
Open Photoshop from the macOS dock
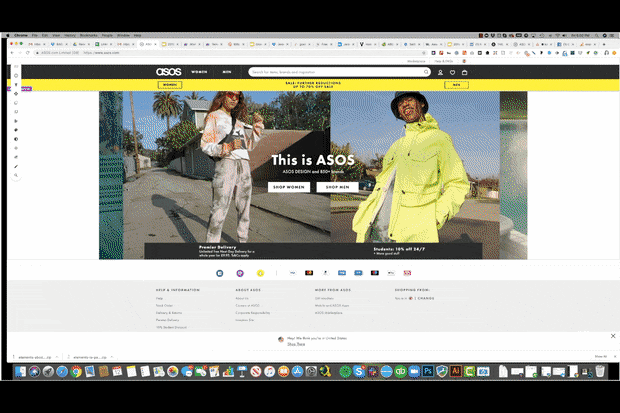[426, 371]
